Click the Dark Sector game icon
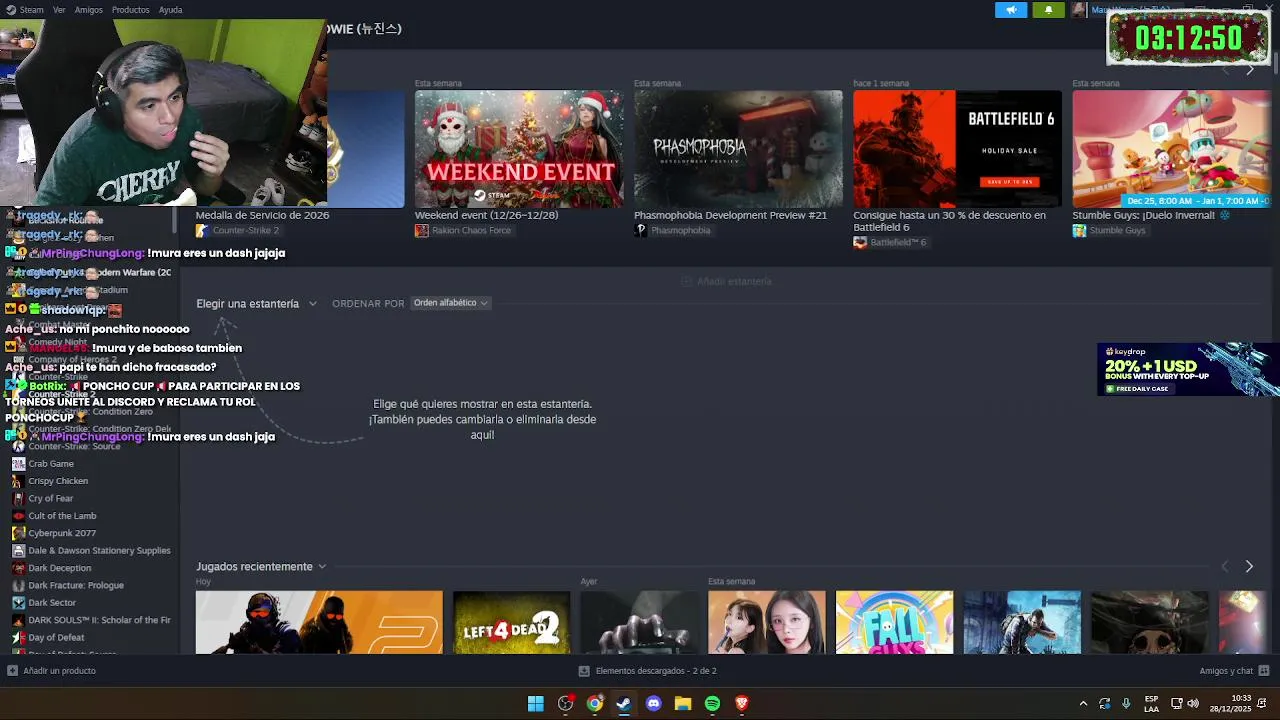 (18, 603)
